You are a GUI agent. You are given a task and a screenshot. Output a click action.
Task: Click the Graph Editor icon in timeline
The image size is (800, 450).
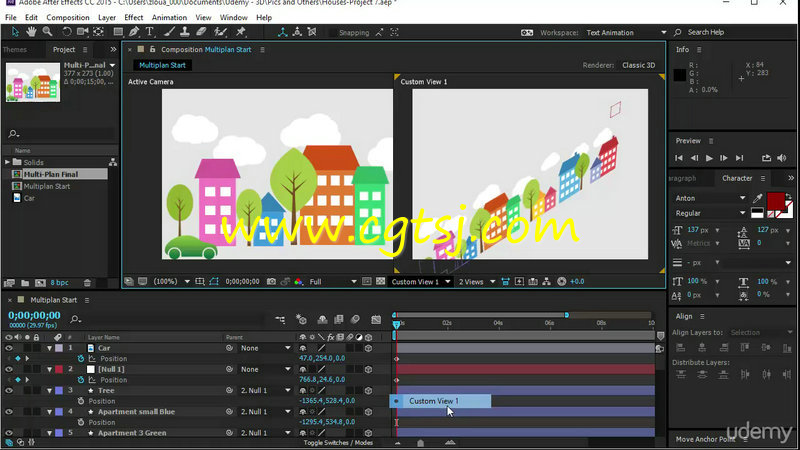click(376, 319)
